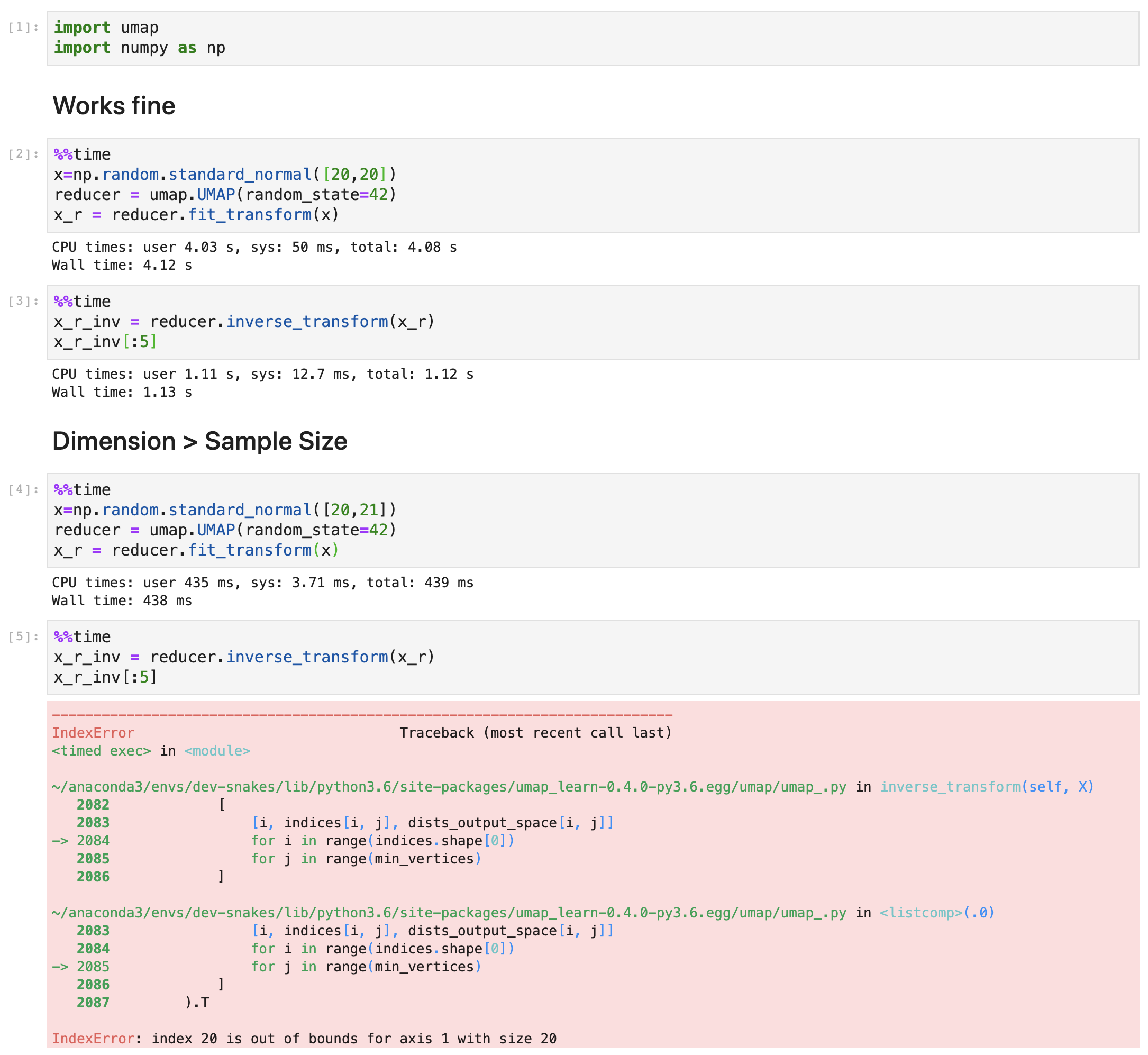The height and width of the screenshot is (1055, 1148).
Task: Click the random_state=42 argument text
Action: pos(317,194)
